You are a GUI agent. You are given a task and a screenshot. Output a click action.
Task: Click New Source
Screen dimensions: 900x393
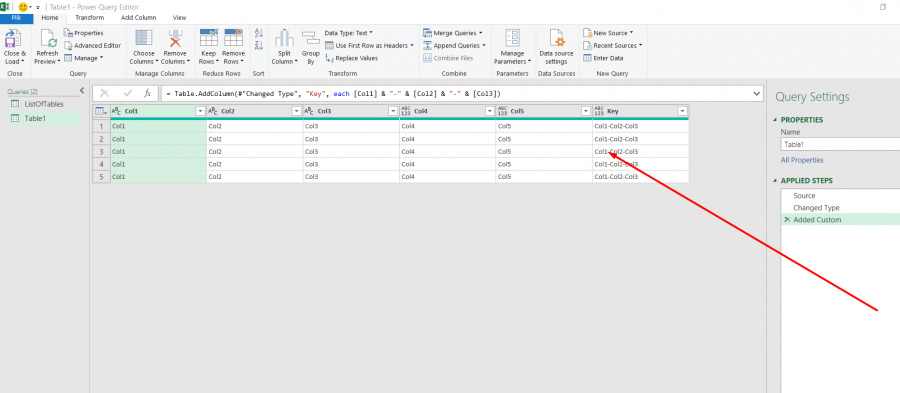pos(608,33)
